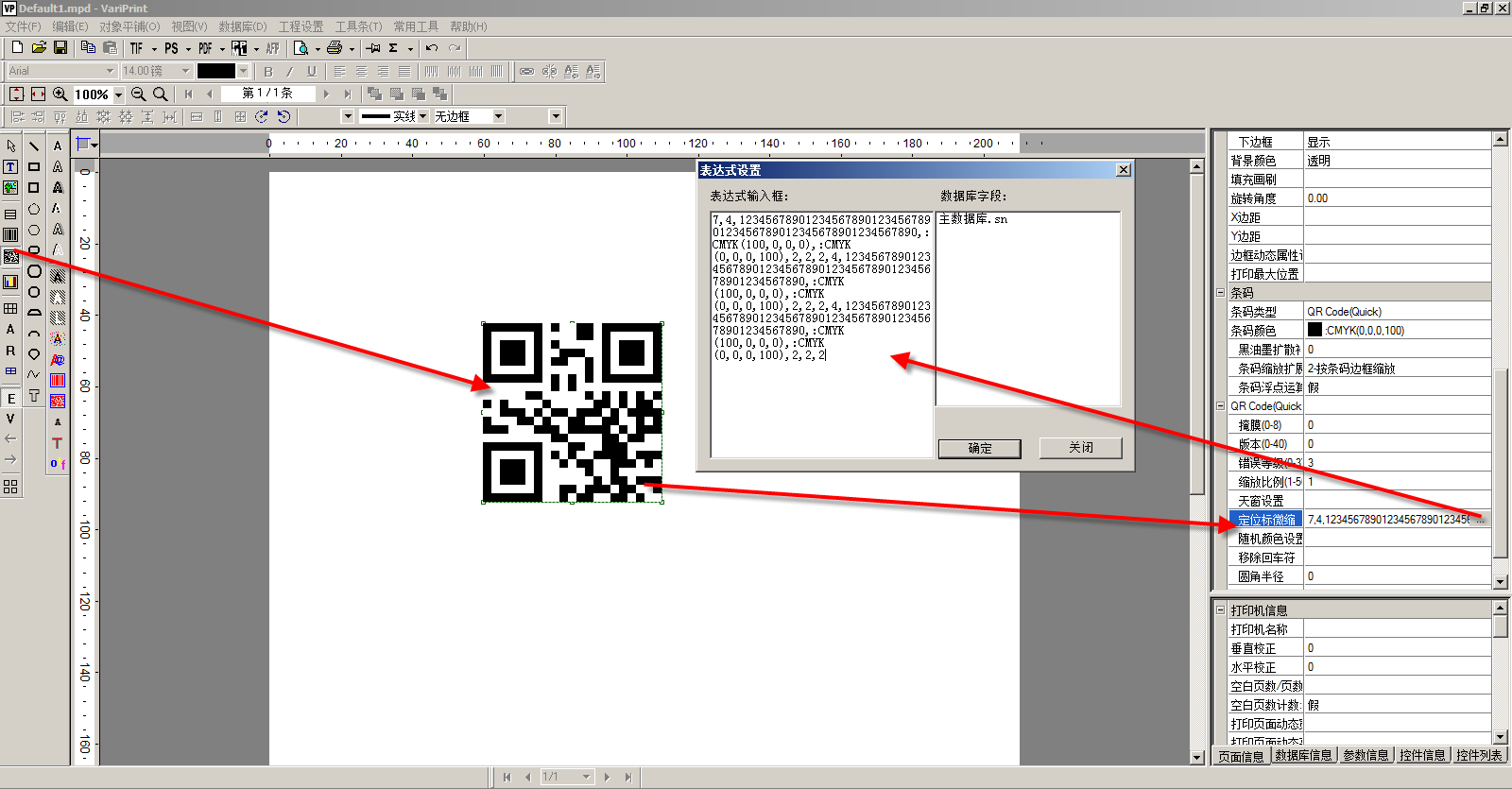
Task: Open the zoom 100% dropdown
Action: [118, 94]
